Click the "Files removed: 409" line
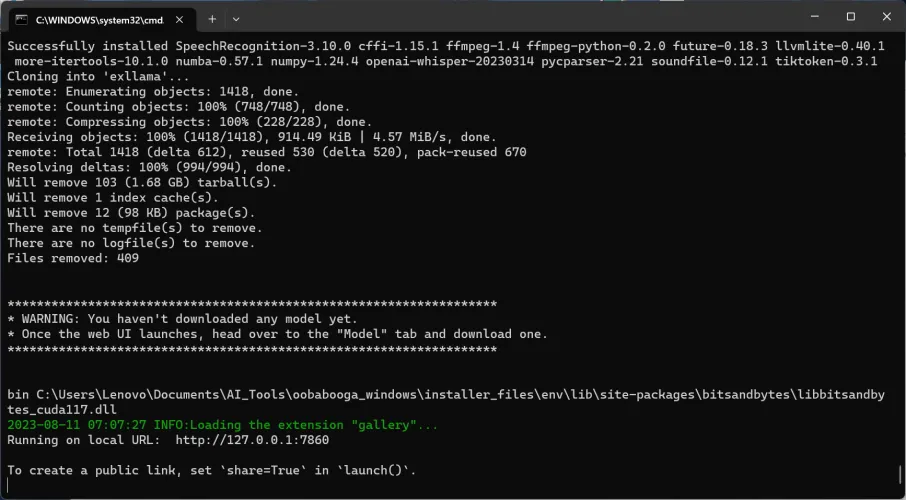This screenshot has width=906, height=500. click(73, 258)
